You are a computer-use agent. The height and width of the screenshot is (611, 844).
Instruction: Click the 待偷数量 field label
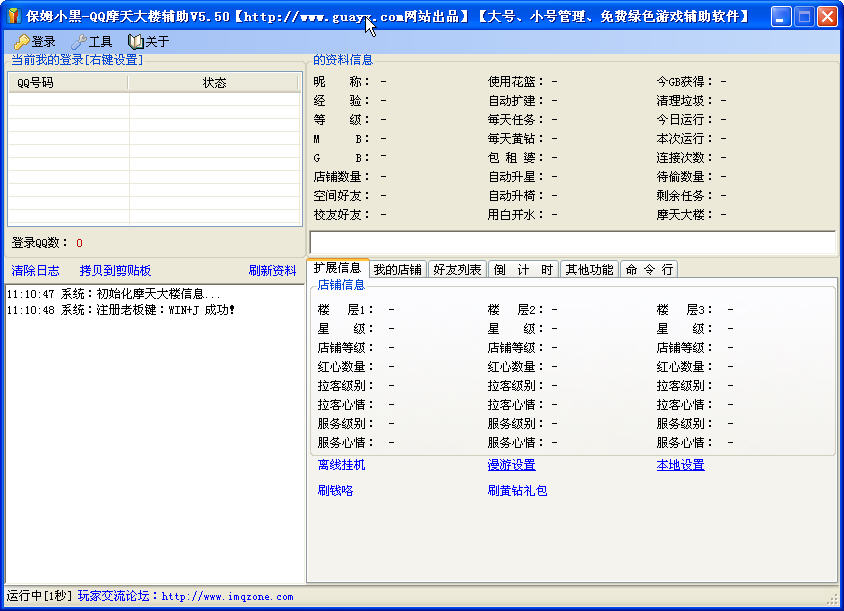(x=685, y=177)
